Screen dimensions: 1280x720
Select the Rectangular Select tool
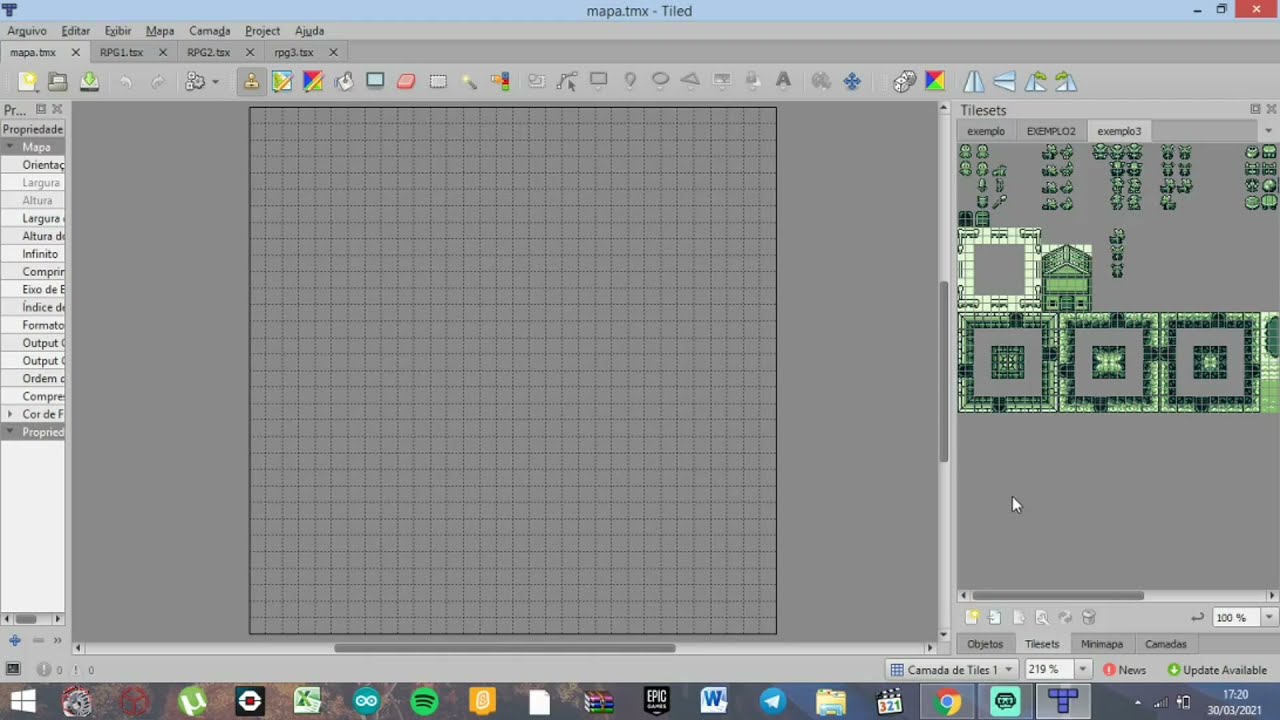tap(438, 82)
